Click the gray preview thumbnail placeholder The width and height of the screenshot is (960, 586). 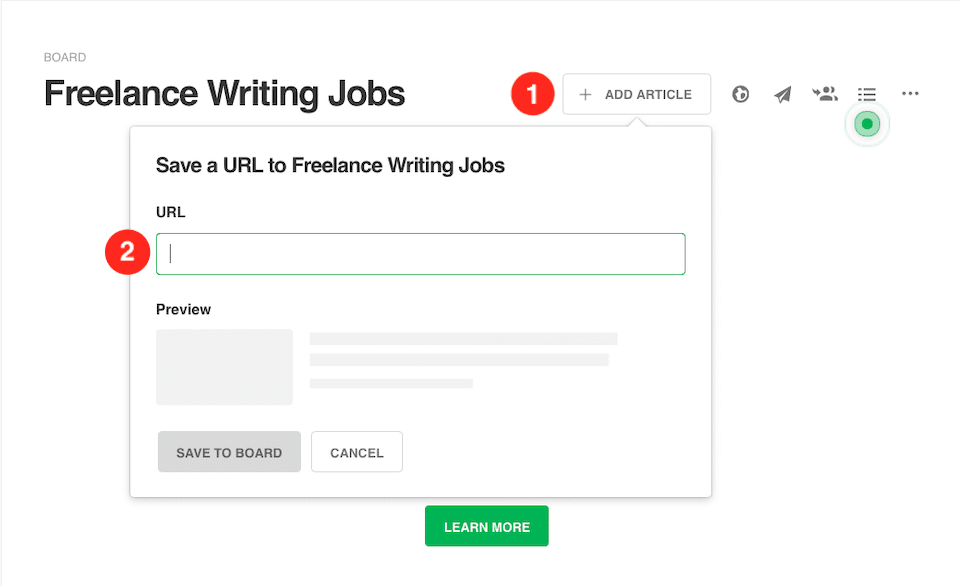tap(224, 367)
